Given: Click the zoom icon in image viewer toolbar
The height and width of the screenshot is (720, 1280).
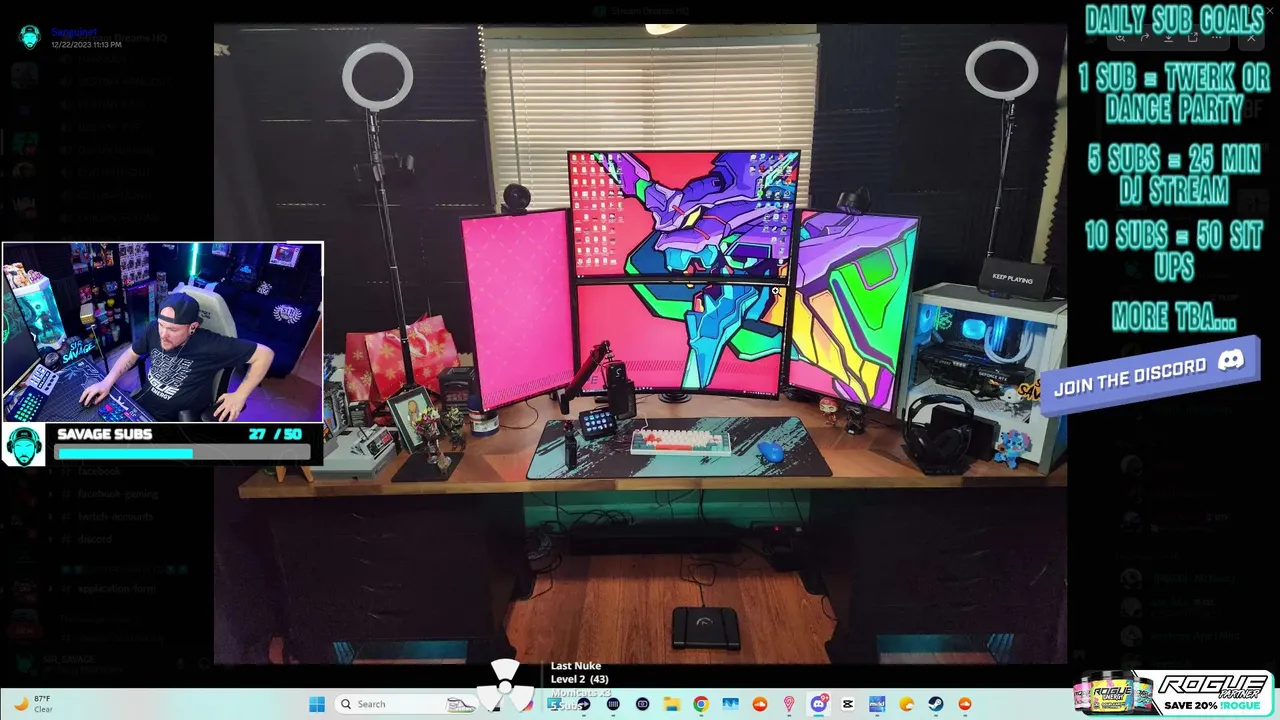Looking at the screenshot, I should pos(1120,38).
